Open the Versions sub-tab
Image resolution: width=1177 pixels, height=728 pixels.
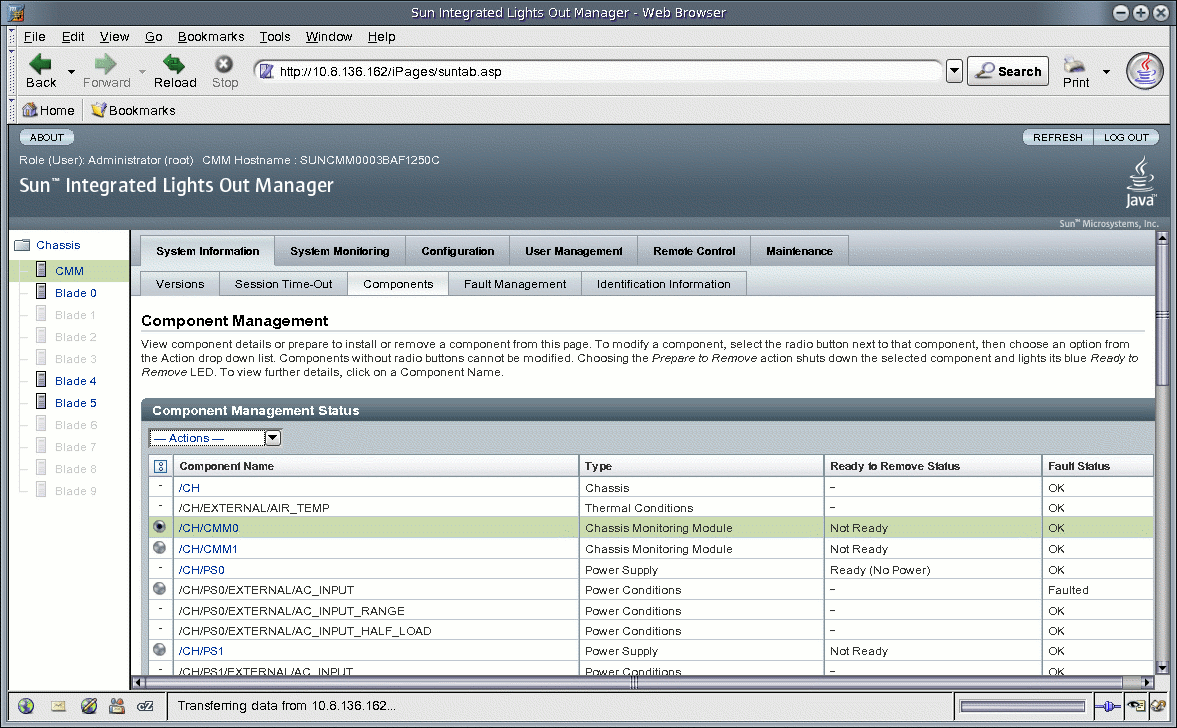(180, 284)
